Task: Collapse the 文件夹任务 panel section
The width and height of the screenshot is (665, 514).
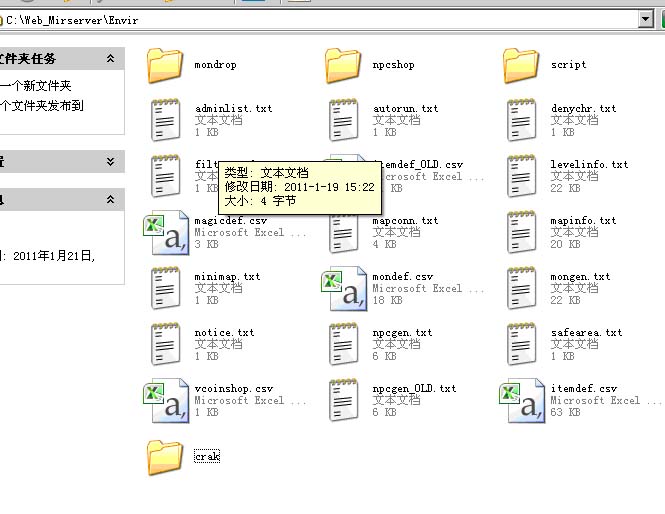Action: coord(110,59)
